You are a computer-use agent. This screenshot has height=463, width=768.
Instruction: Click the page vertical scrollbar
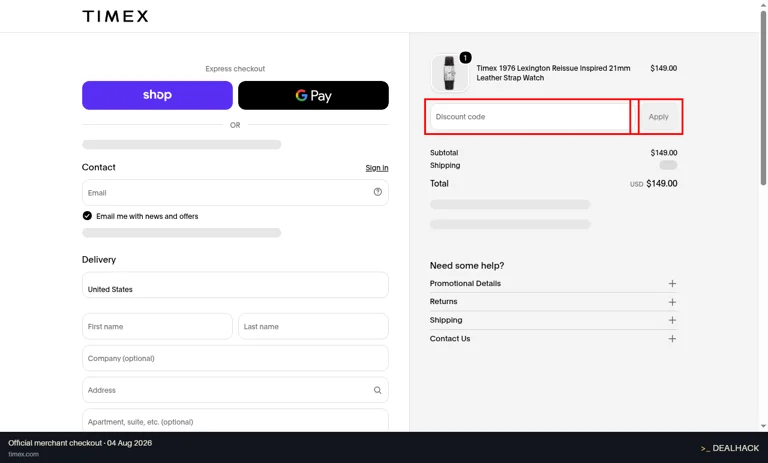tap(763, 98)
